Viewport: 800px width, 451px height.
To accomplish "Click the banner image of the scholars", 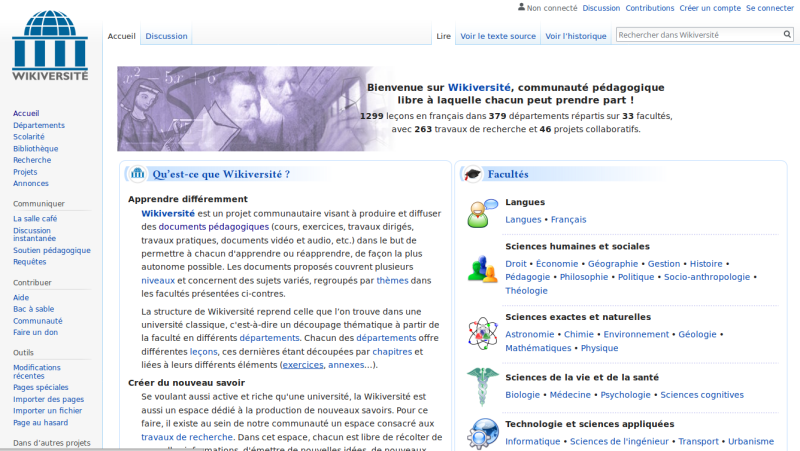I will (x=235, y=108).
